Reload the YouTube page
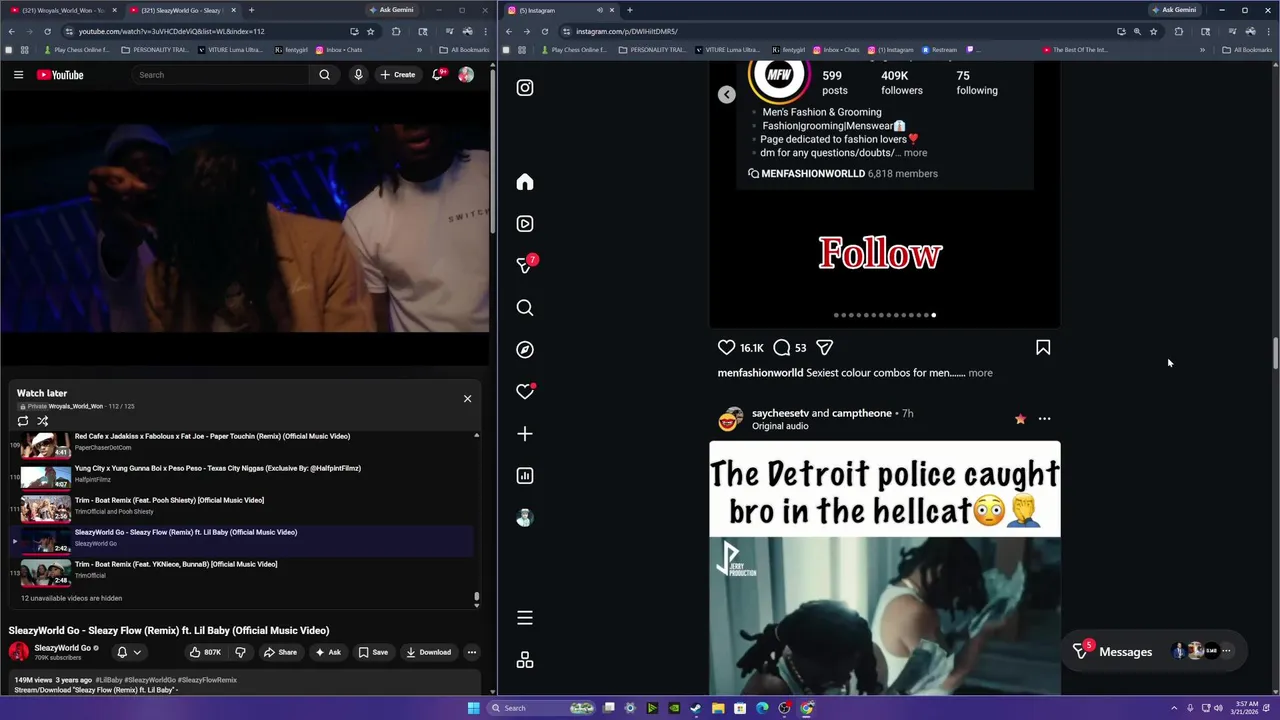Viewport: 1280px width, 720px height. [x=46, y=31]
